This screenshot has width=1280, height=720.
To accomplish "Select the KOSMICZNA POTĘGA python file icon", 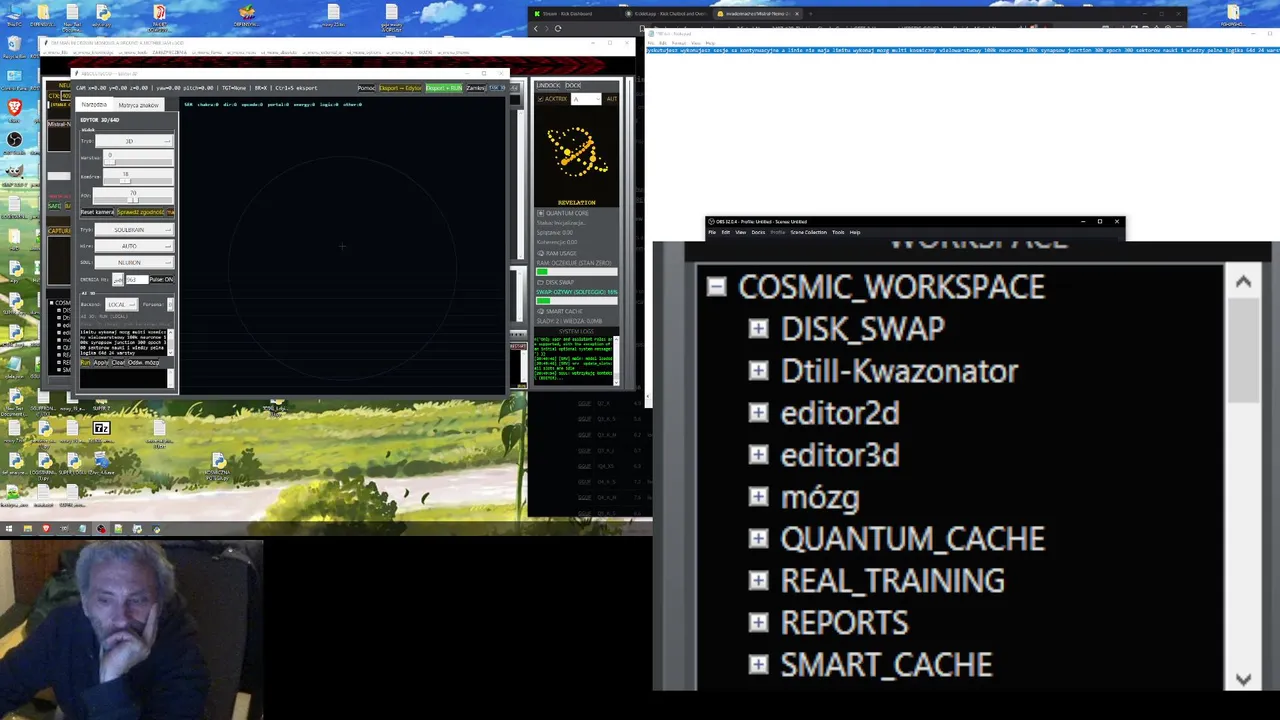I will pyautogui.click(x=219, y=466).
